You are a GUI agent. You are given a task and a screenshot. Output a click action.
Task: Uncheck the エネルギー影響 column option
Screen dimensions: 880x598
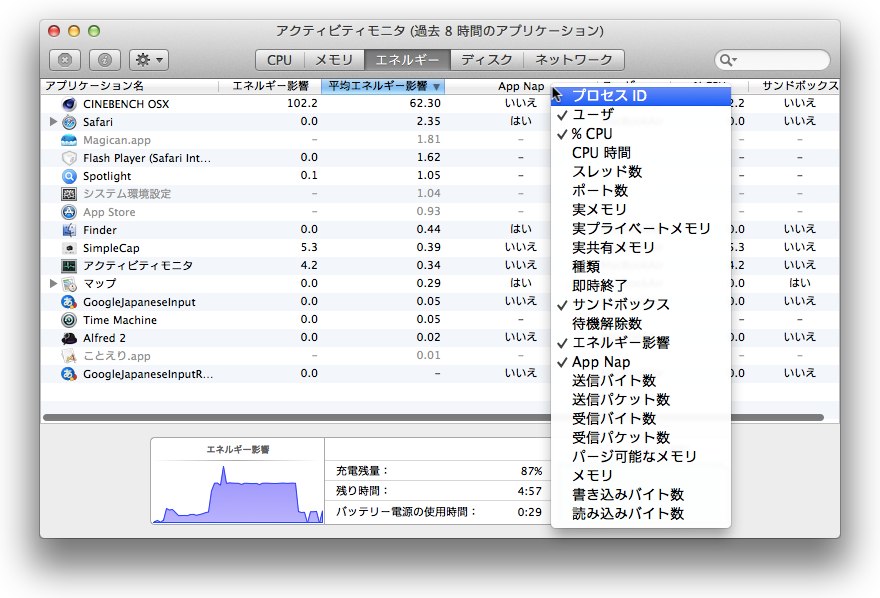(641, 343)
